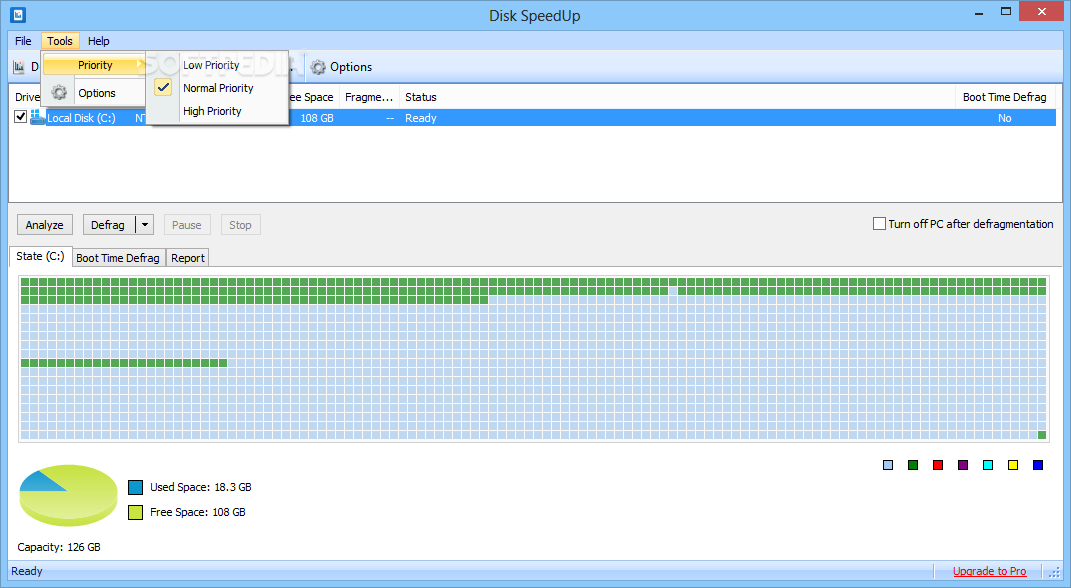The height and width of the screenshot is (588, 1071).
Task: Click the defrag toolbar icon at left
Action: (x=19, y=67)
